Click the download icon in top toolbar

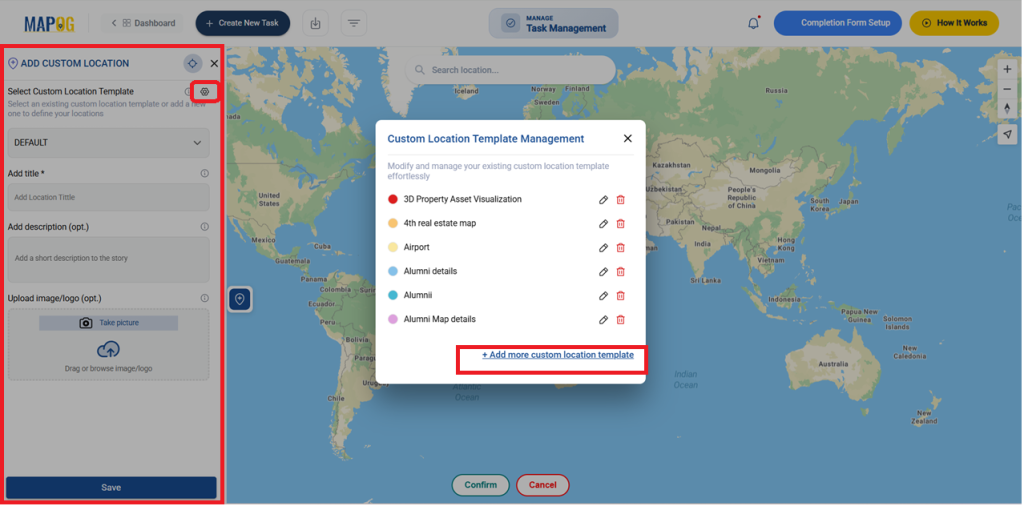pyautogui.click(x=316, y=23)
